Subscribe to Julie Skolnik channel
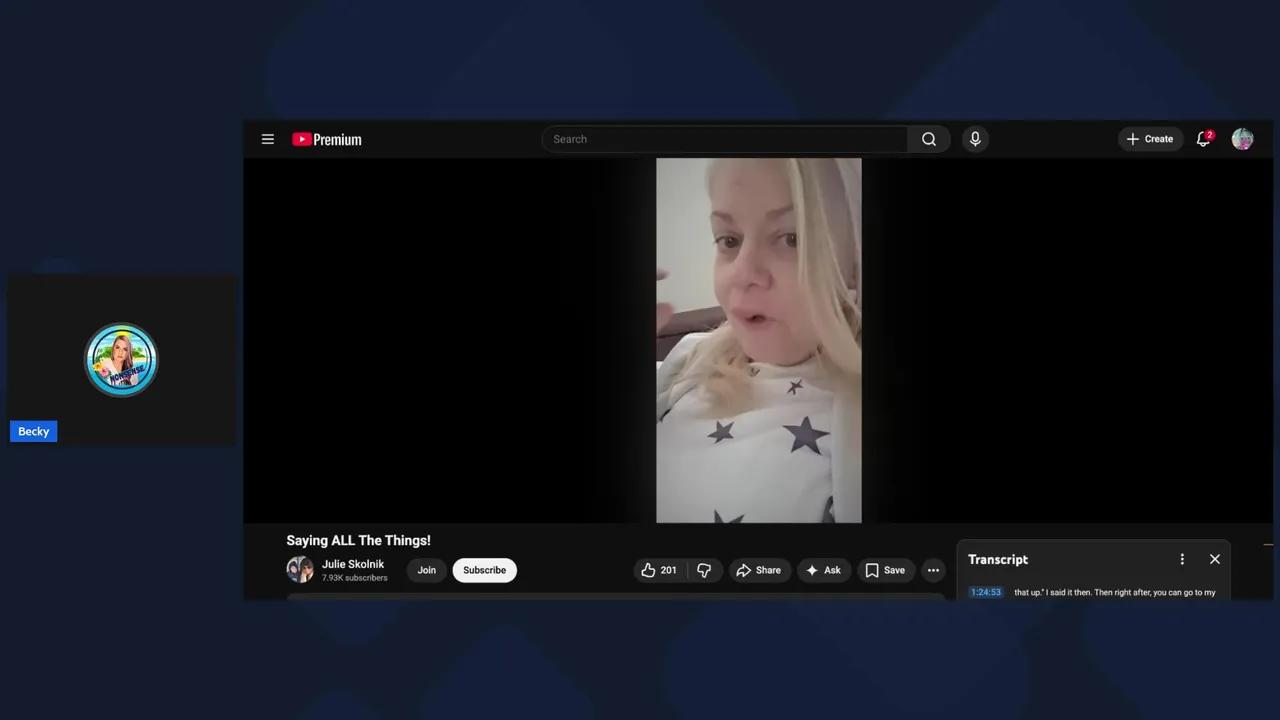The image size is (1280, 720). point(484,570)
